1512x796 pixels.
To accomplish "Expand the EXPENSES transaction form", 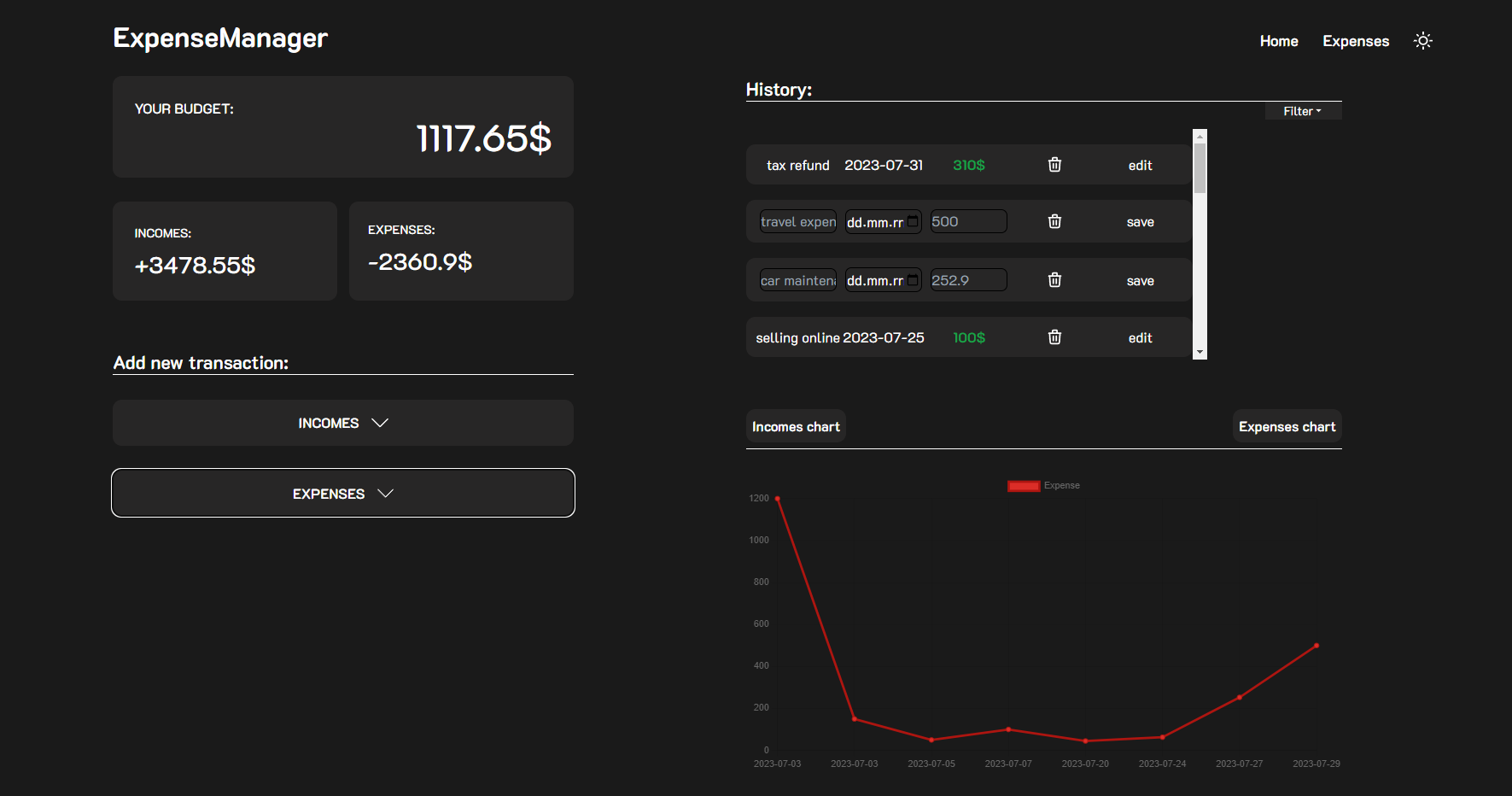I will point(343,493).
